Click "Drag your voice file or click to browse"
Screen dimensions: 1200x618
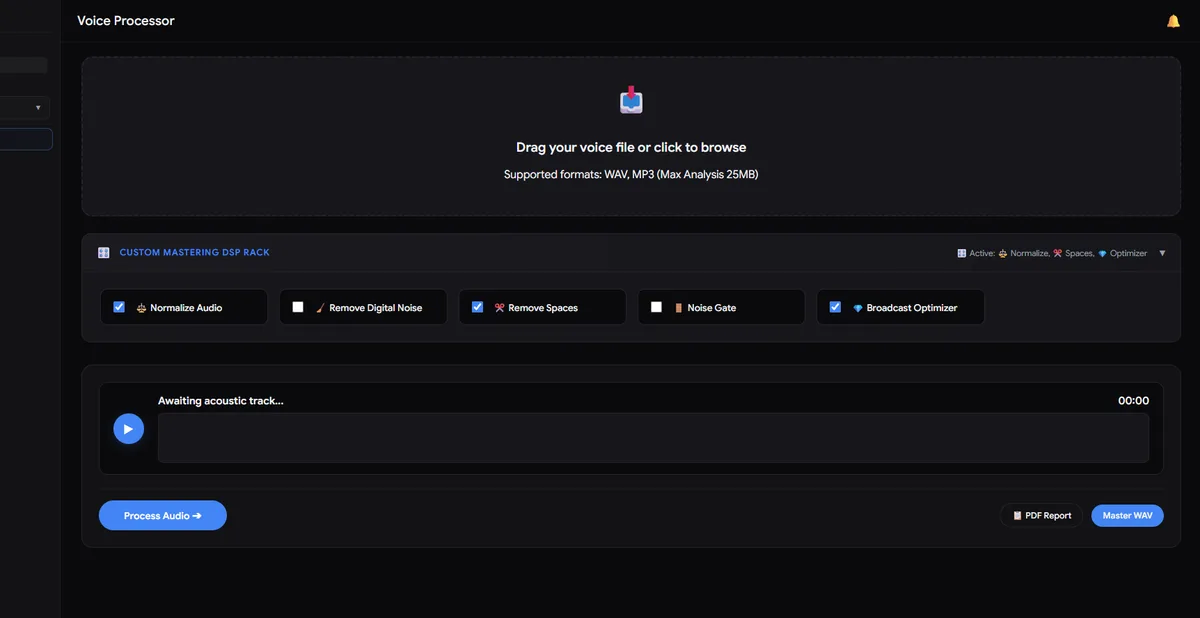(631, 147)
